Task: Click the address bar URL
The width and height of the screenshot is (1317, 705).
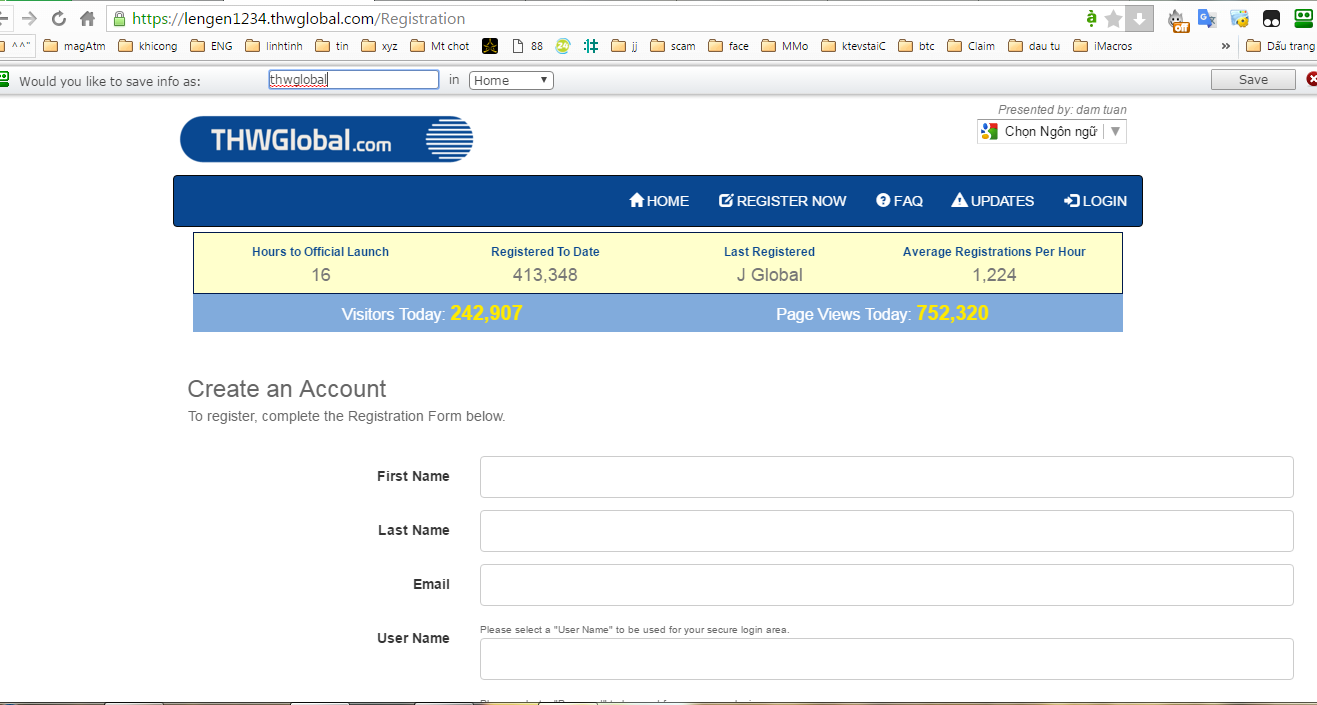Action: 298,18
